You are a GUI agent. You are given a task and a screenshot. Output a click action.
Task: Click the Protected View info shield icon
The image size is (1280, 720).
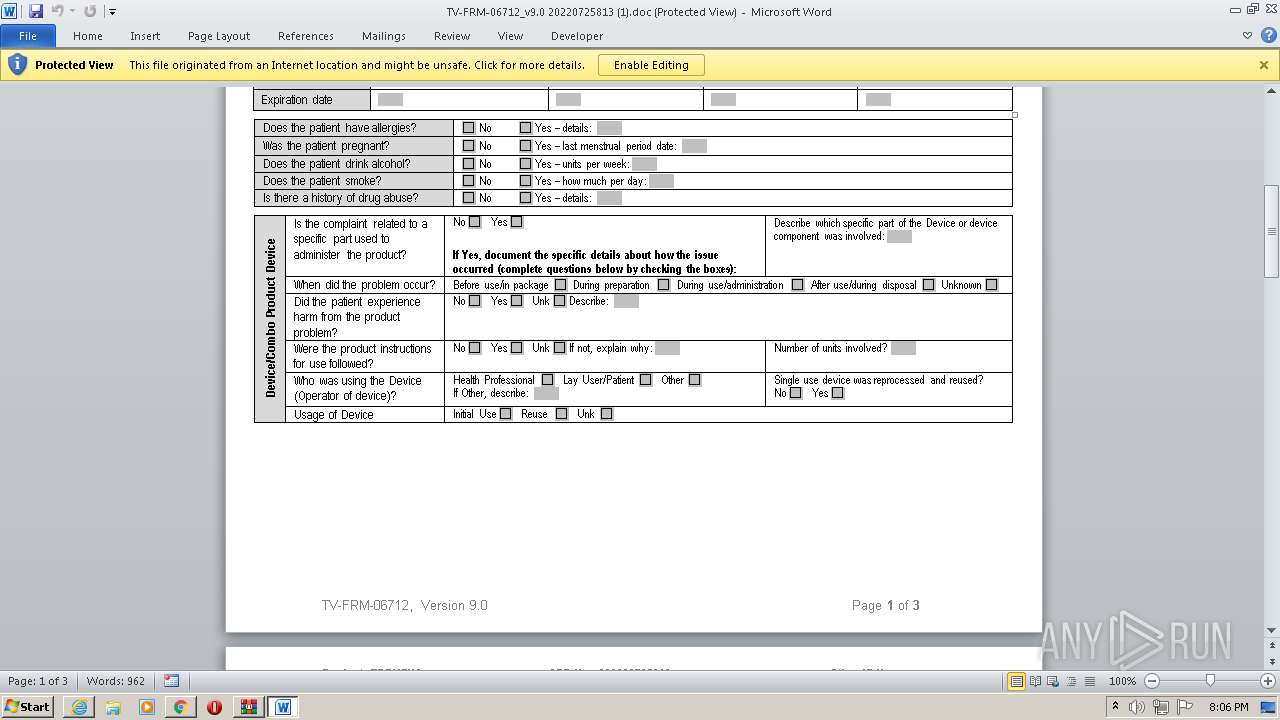(x=17, y=65)
